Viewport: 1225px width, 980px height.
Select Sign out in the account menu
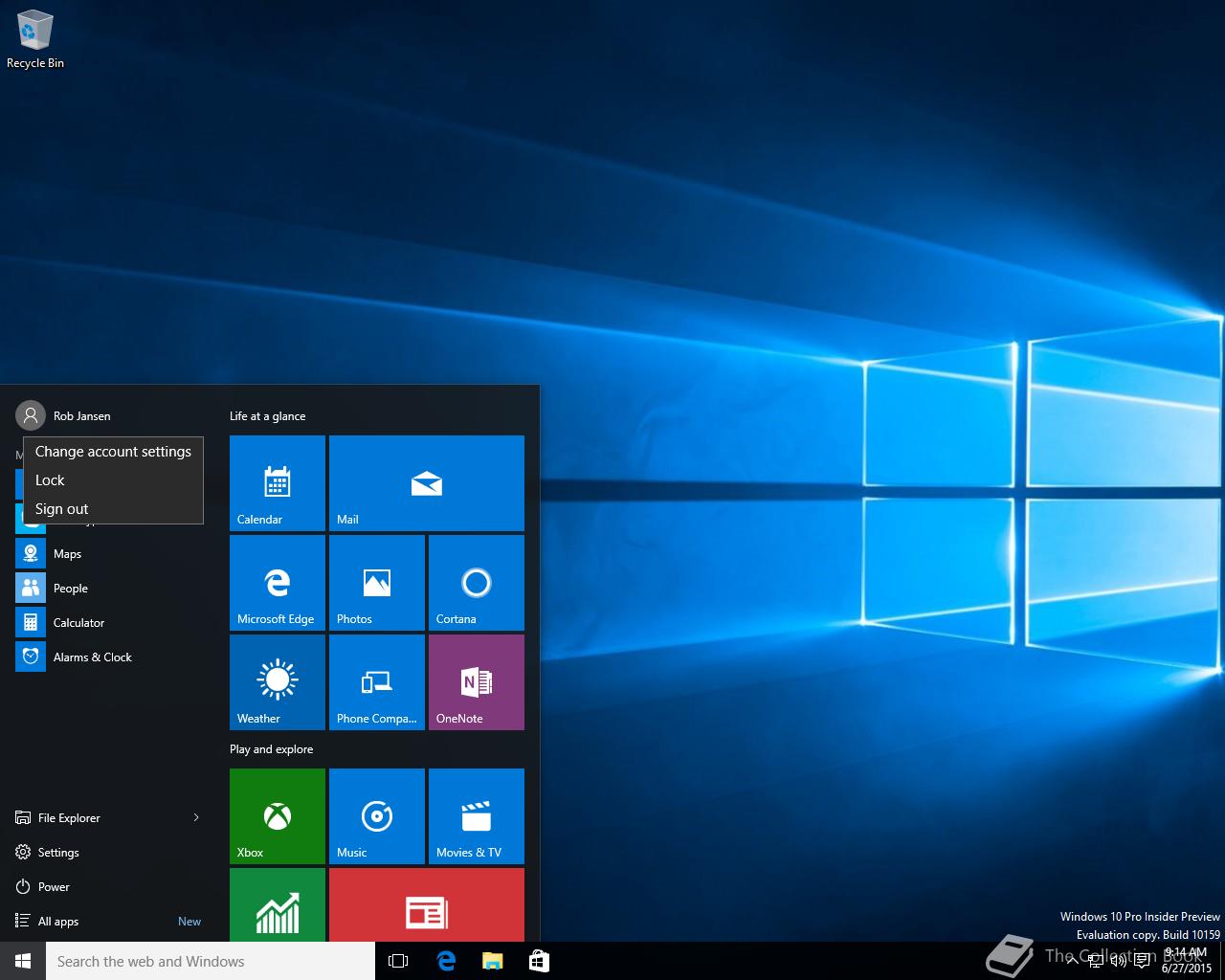113,509
